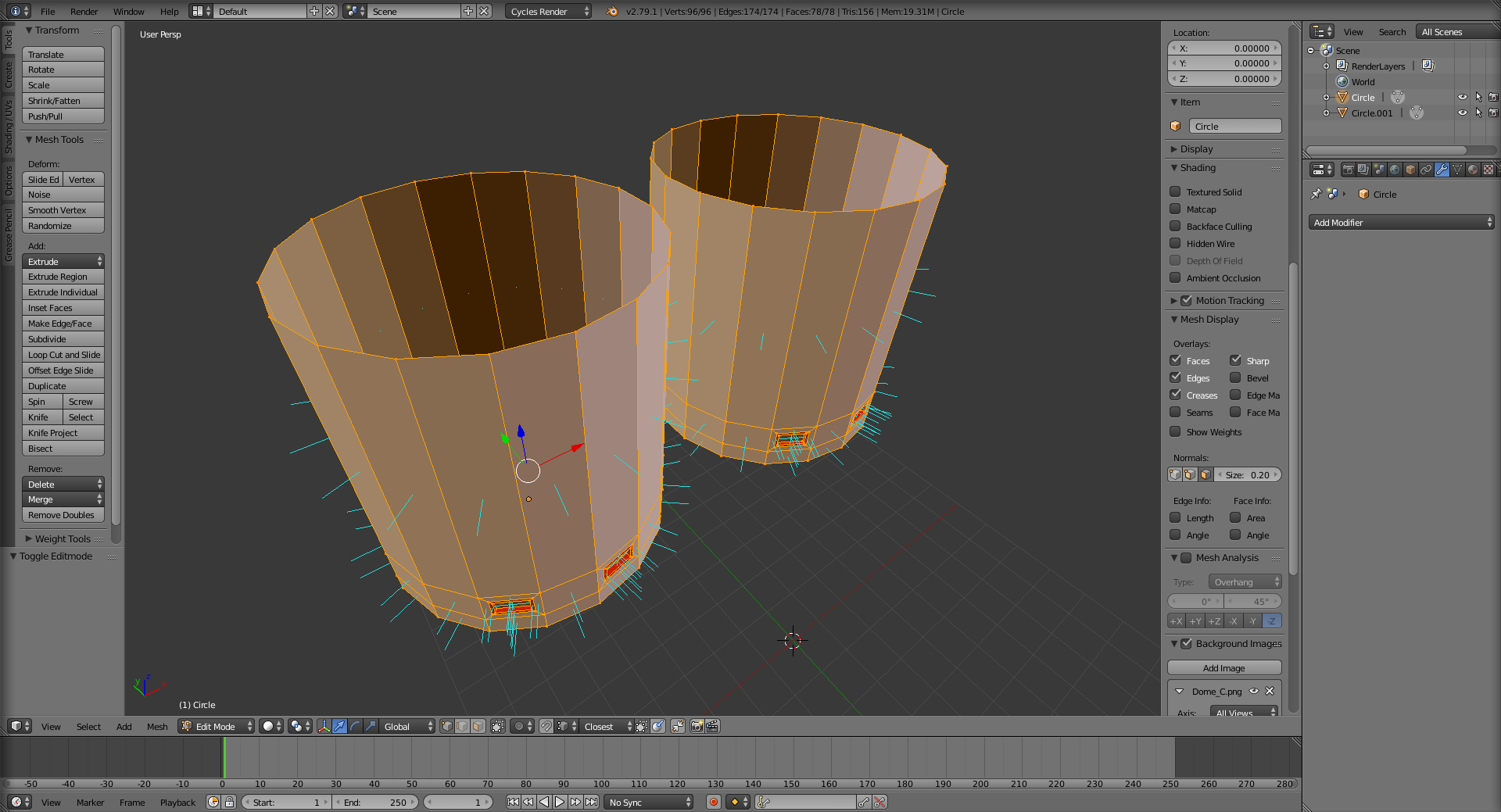Open the Material properties tab (sphere icon)
1501x812 pixels.
pyautogui.click(x=1473, y=170)
